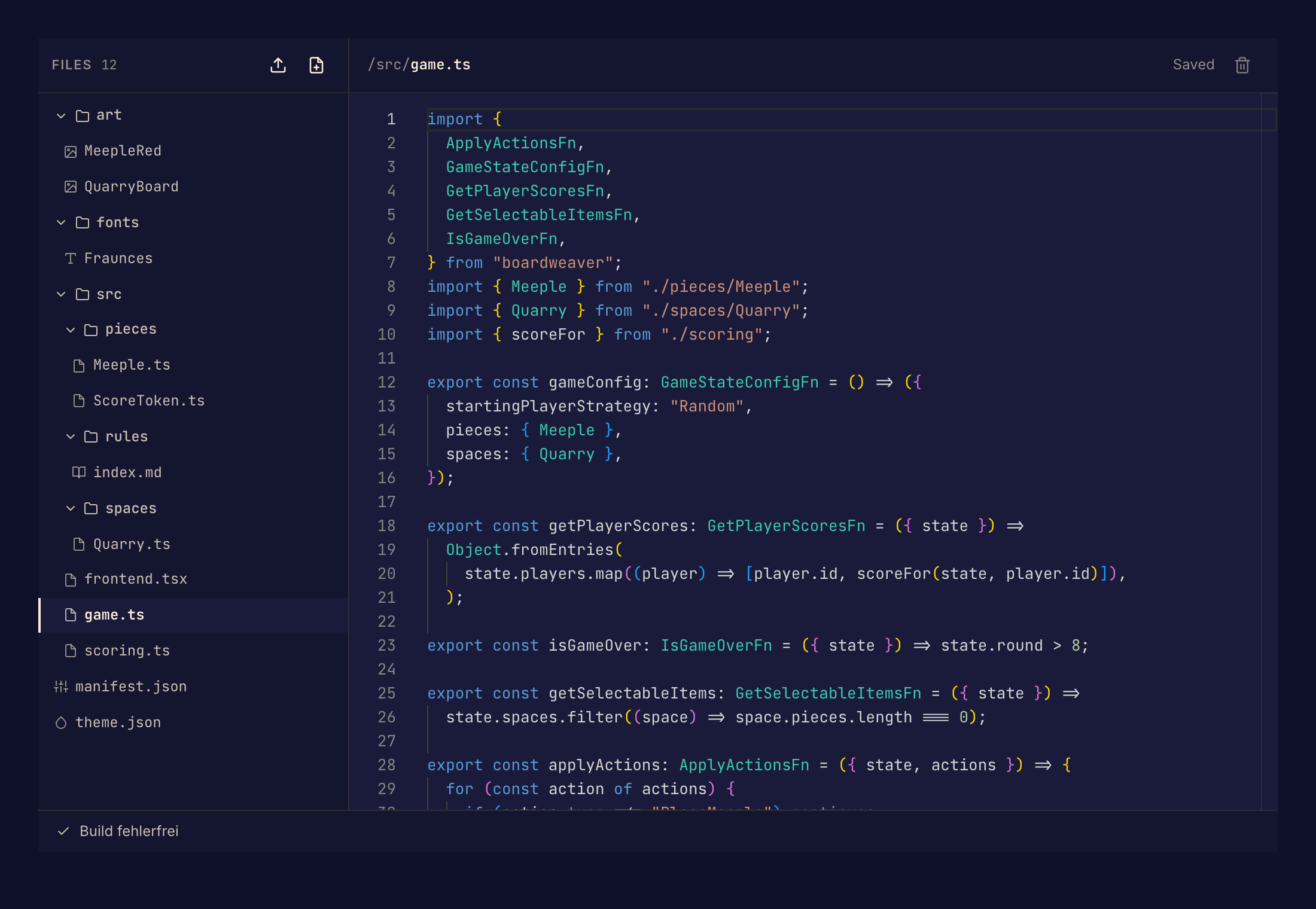Collapse the rules folder chevron

[x=71, y=437]
